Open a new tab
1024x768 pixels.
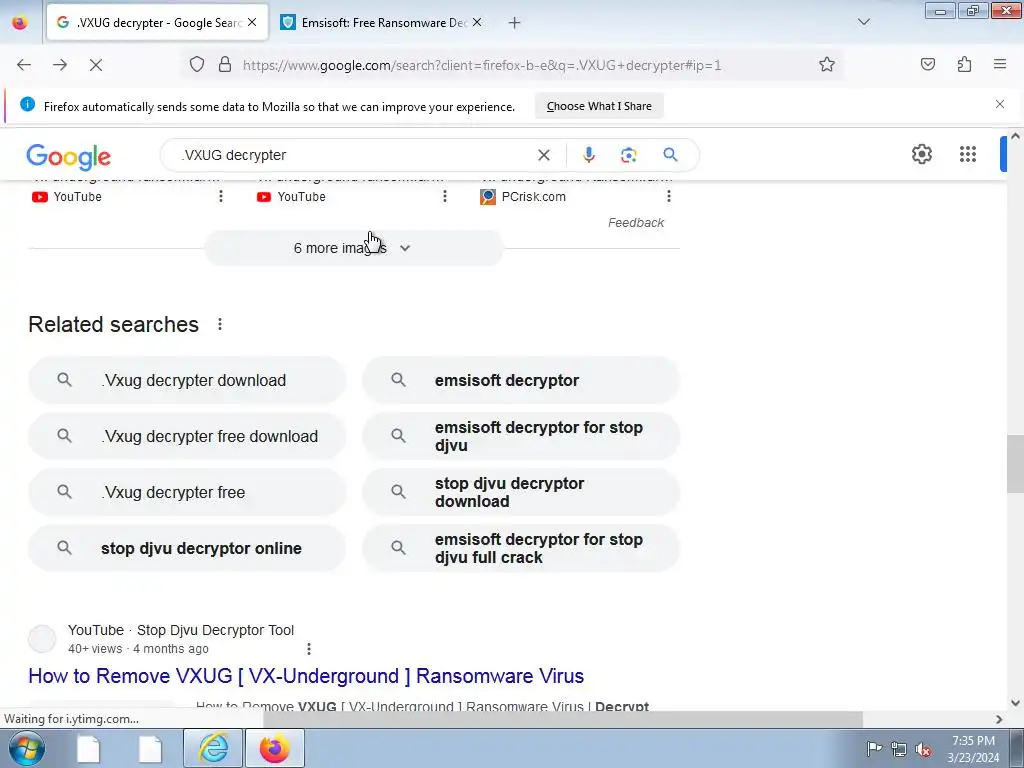click(x=515, y=23)
